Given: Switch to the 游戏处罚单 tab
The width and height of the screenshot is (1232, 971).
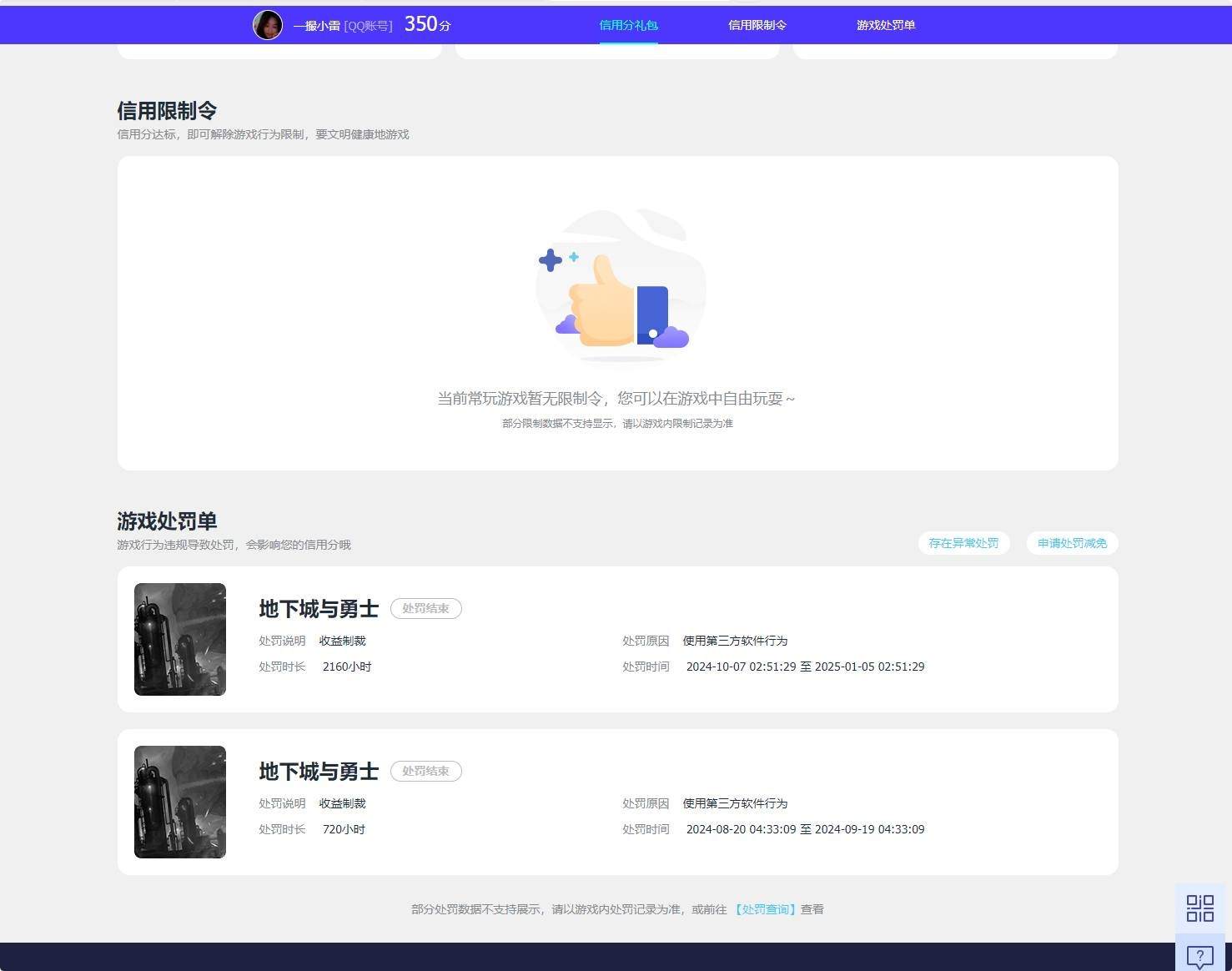Looking at the screenshot, I should (886, 25).
